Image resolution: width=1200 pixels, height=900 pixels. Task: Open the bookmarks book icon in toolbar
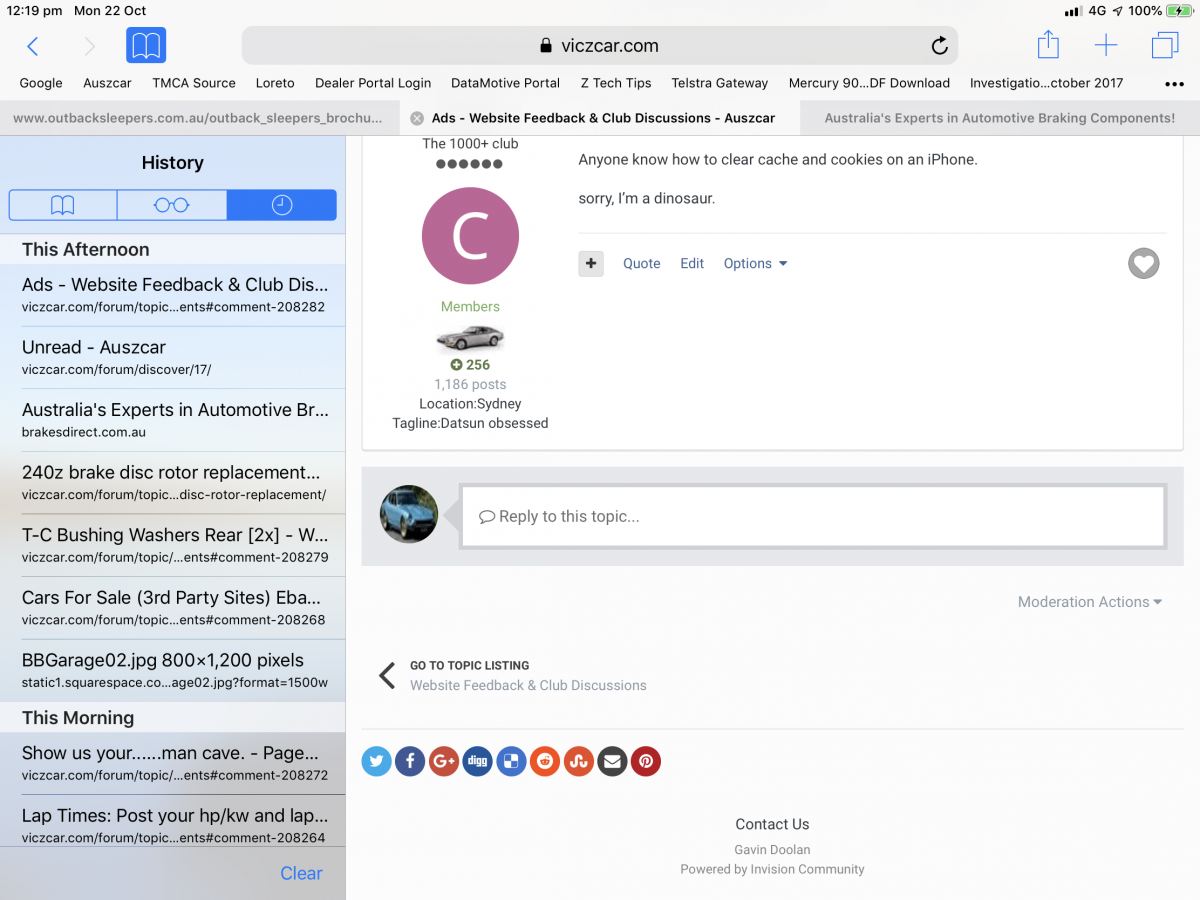(146, 46)
